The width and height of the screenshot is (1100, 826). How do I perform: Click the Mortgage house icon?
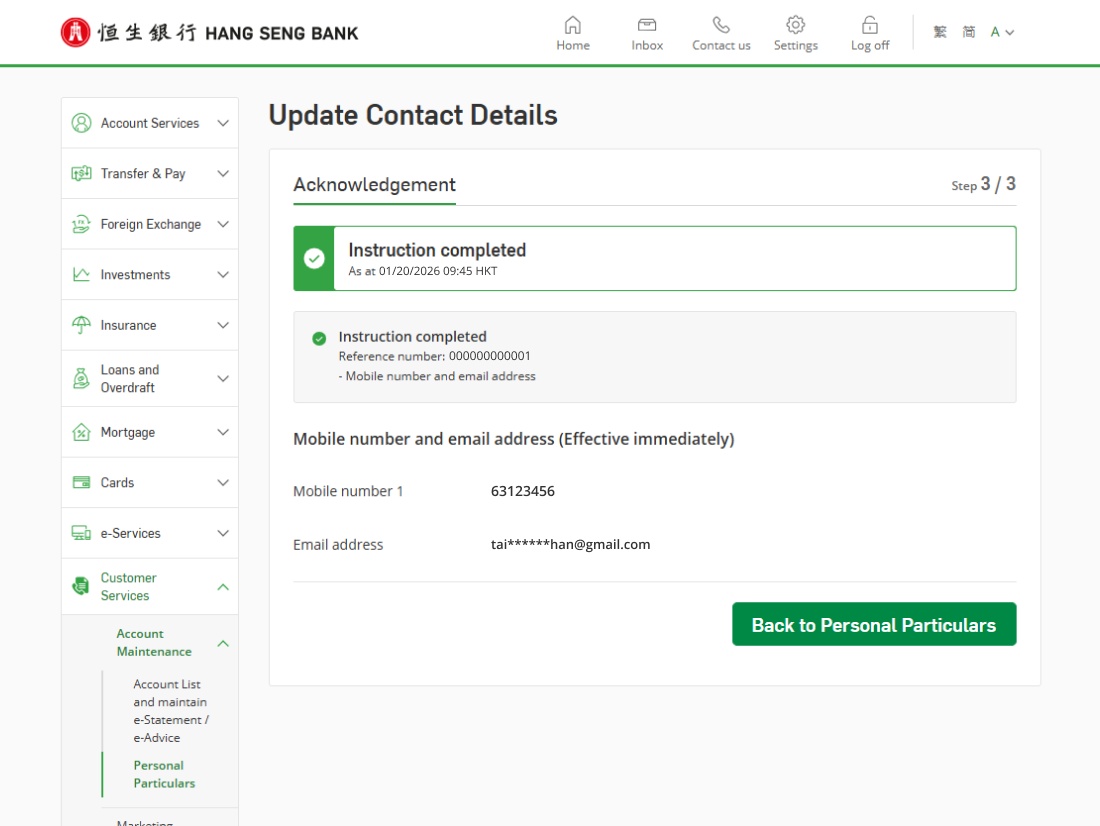pos(81,432)
